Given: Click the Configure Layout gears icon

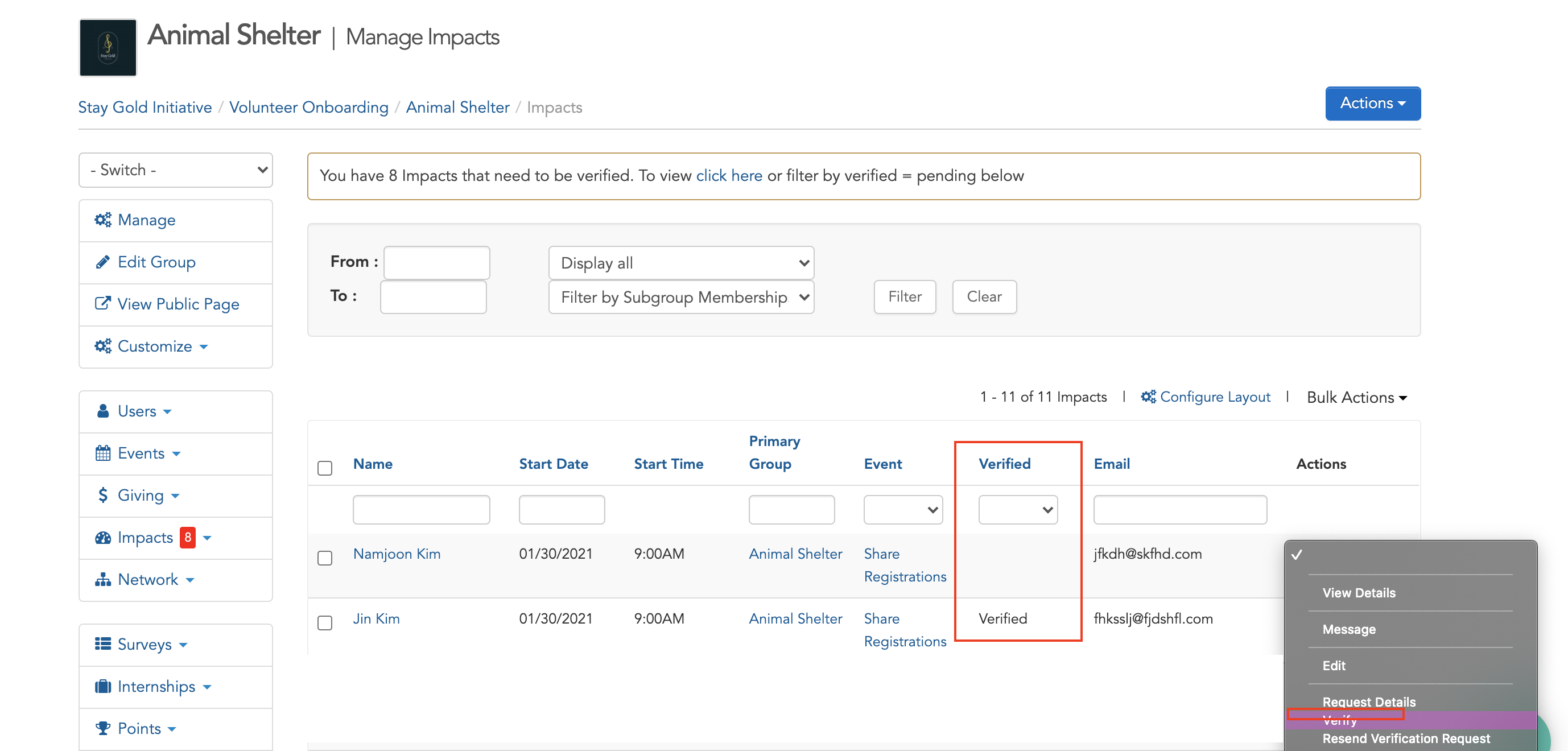Looking at the screenshot, I should (1148, 397).
